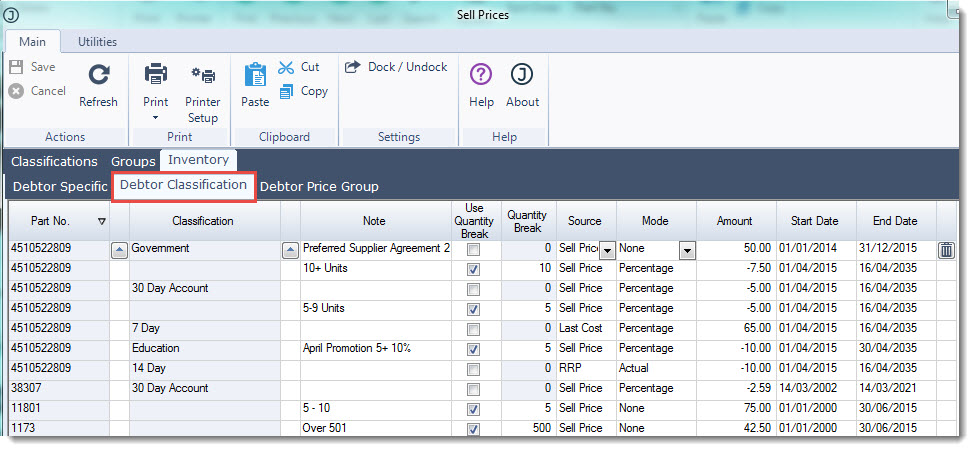Click the 7 Day classification cell

(205, 329)
